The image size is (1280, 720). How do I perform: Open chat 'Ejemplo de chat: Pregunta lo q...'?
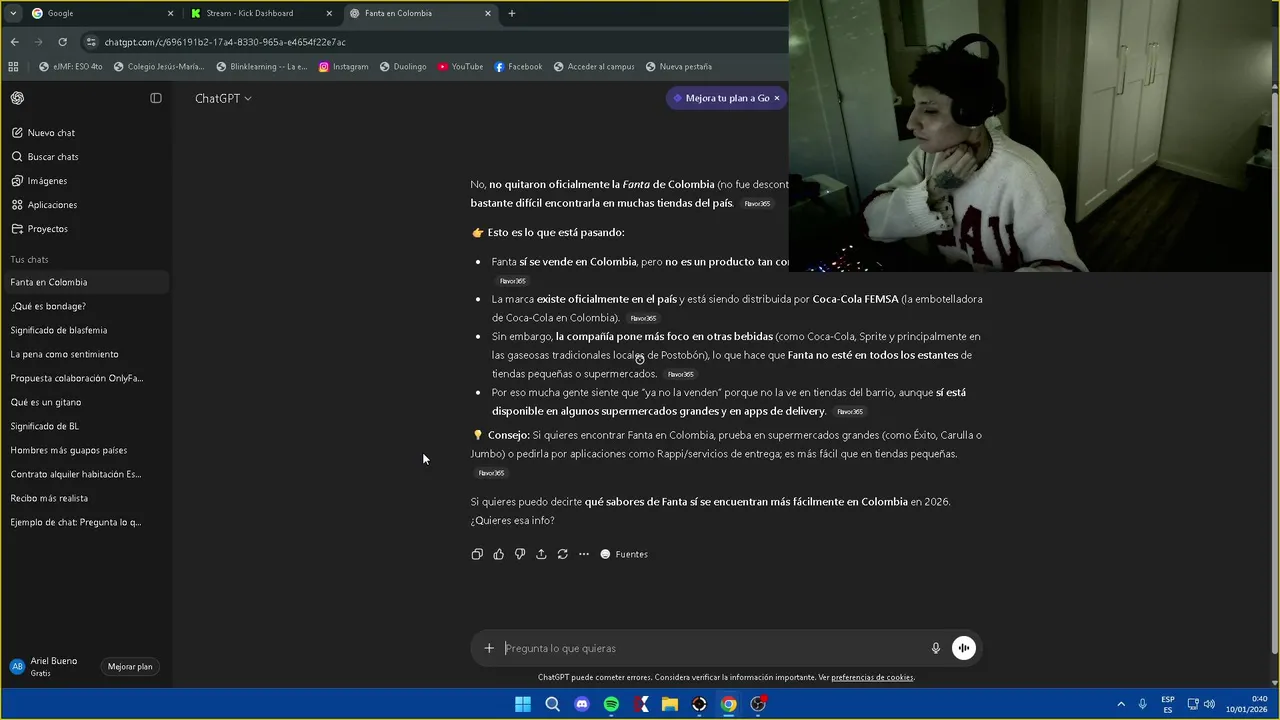85,522
